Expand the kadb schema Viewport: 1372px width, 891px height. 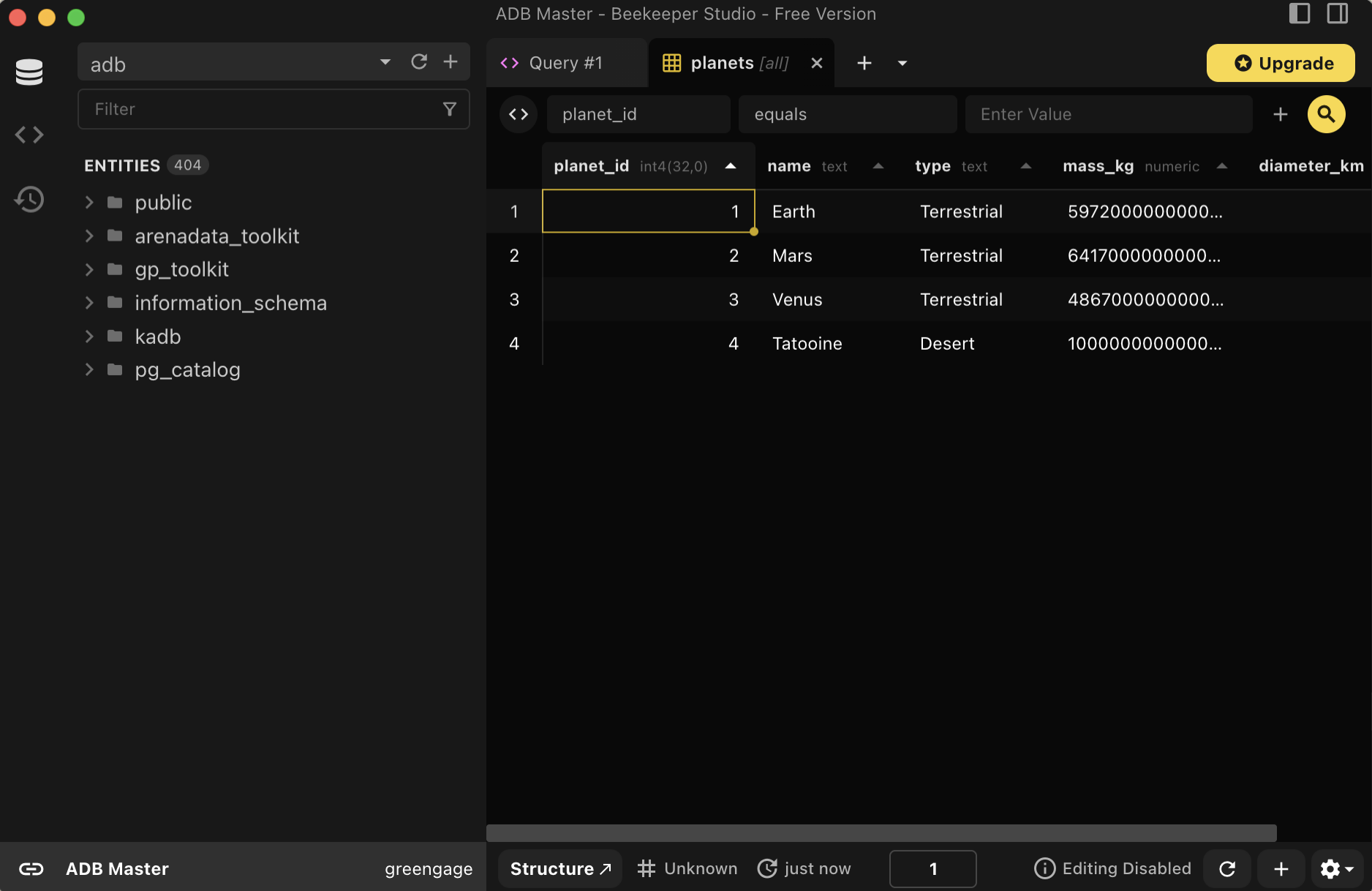pyautogui.click(x=89, y=337)
